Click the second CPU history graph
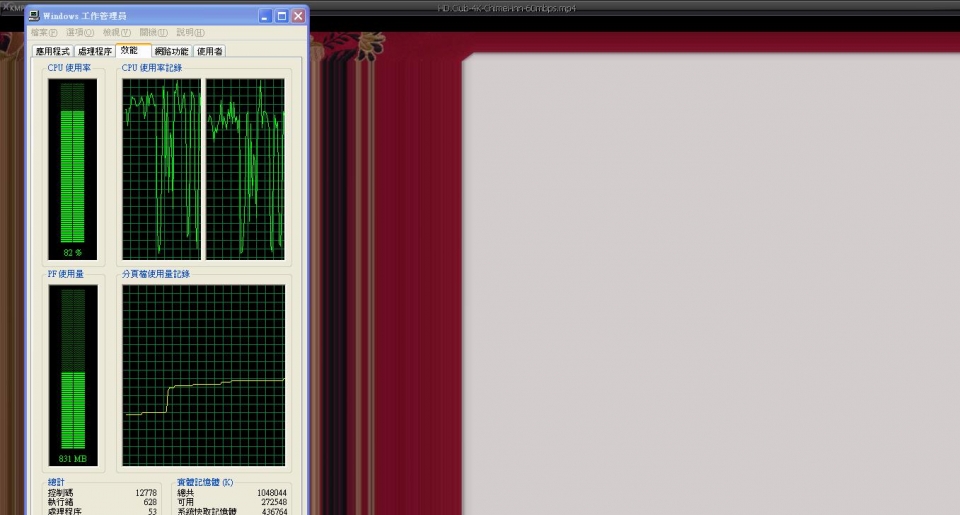This screenshot has width=960, height=515. (245, 169)
